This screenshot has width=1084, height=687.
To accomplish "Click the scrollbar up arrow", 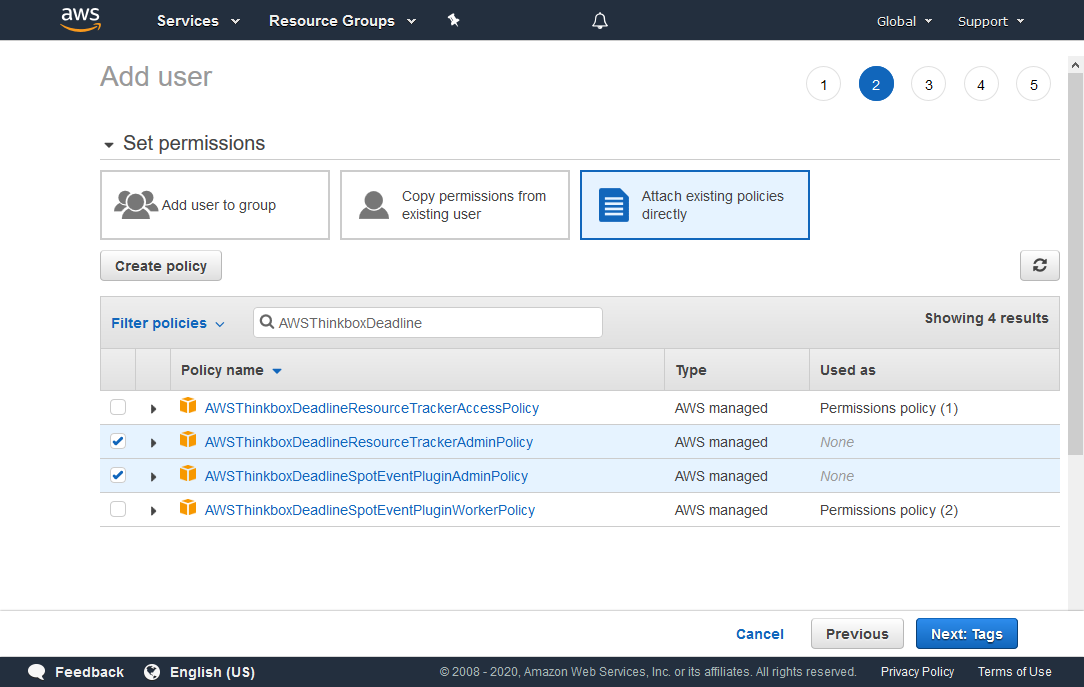I will [1075, 65].
